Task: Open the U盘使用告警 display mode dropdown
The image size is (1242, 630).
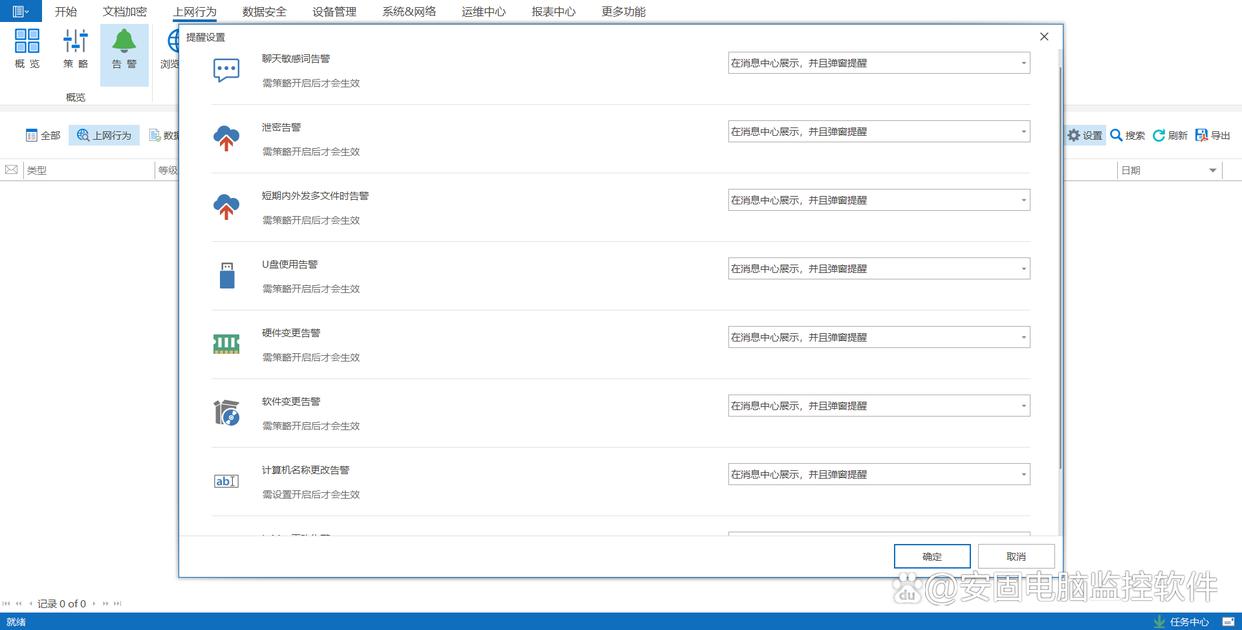Action: point(879,268)
